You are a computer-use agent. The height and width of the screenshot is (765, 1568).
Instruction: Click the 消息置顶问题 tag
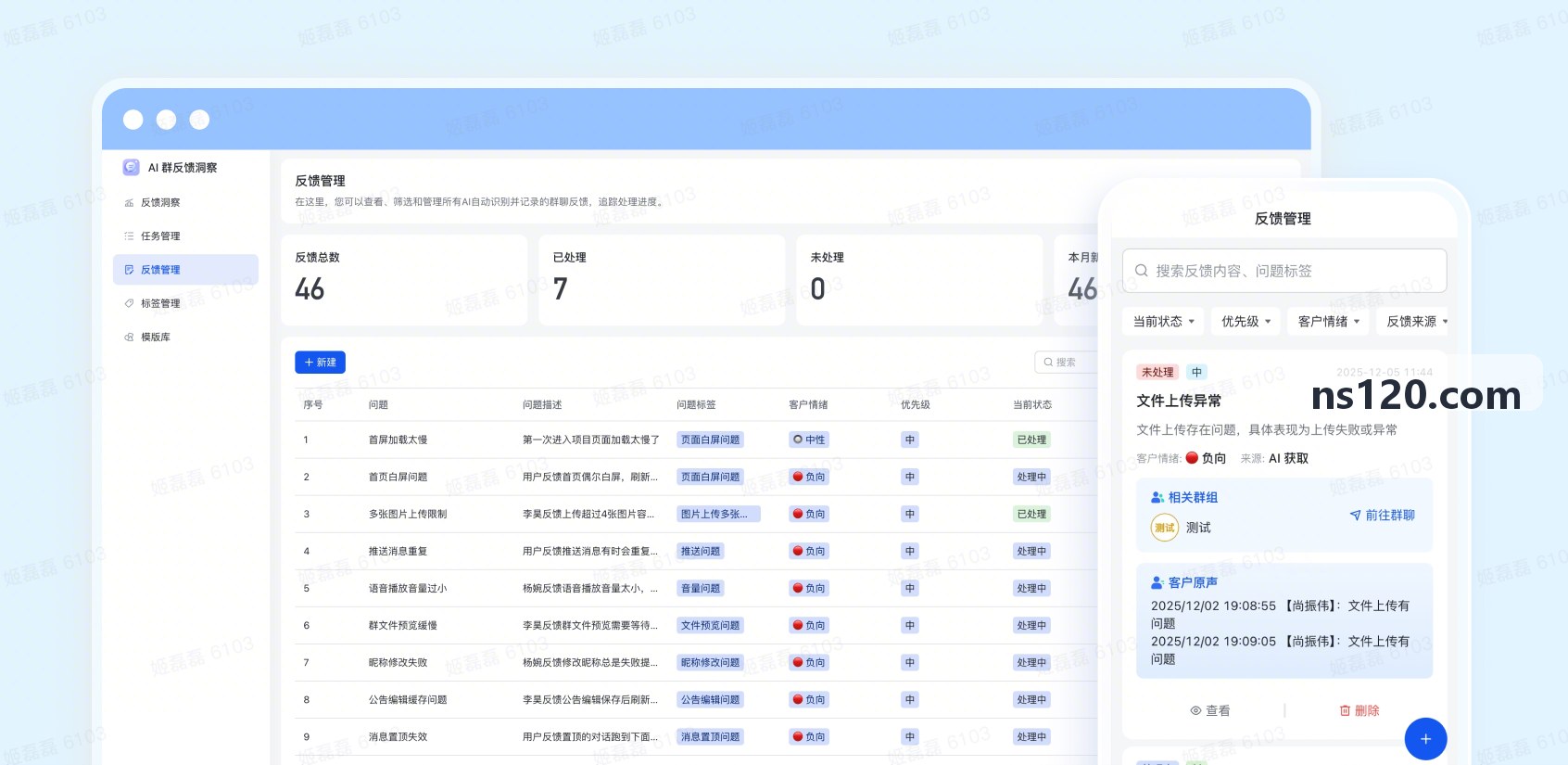click(711, 737)
